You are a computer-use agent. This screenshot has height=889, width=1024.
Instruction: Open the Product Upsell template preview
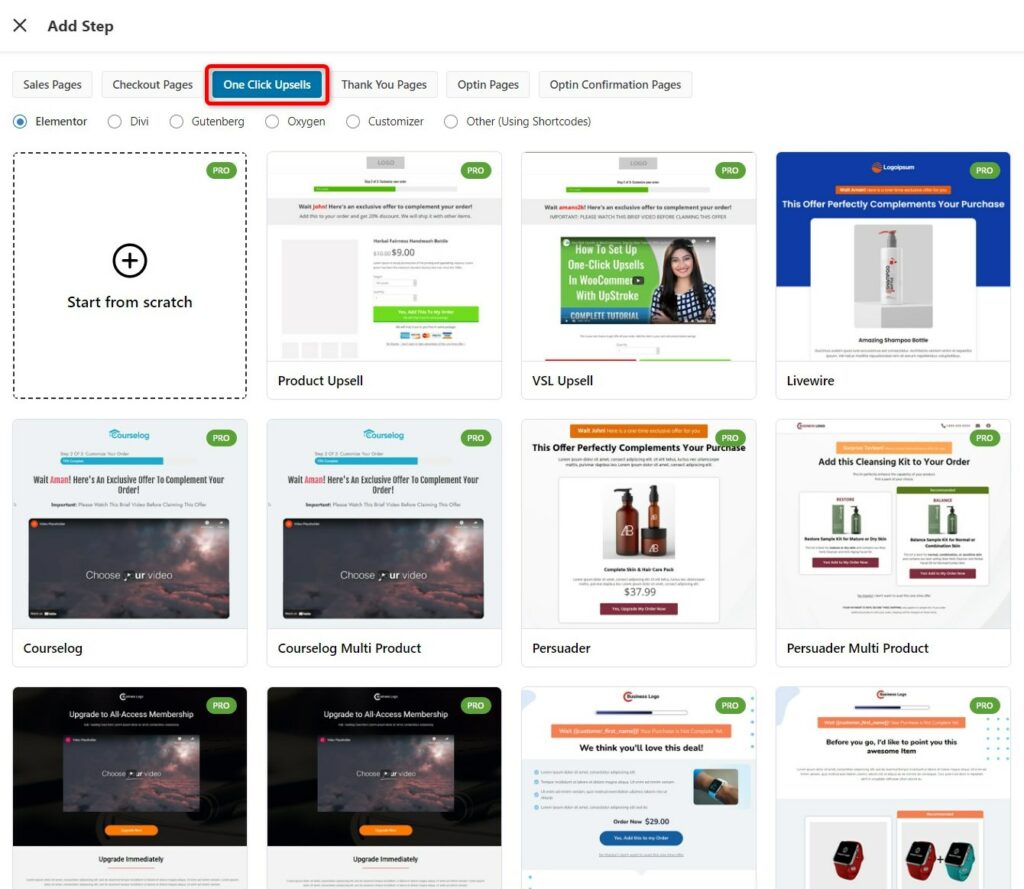(384, 257)
